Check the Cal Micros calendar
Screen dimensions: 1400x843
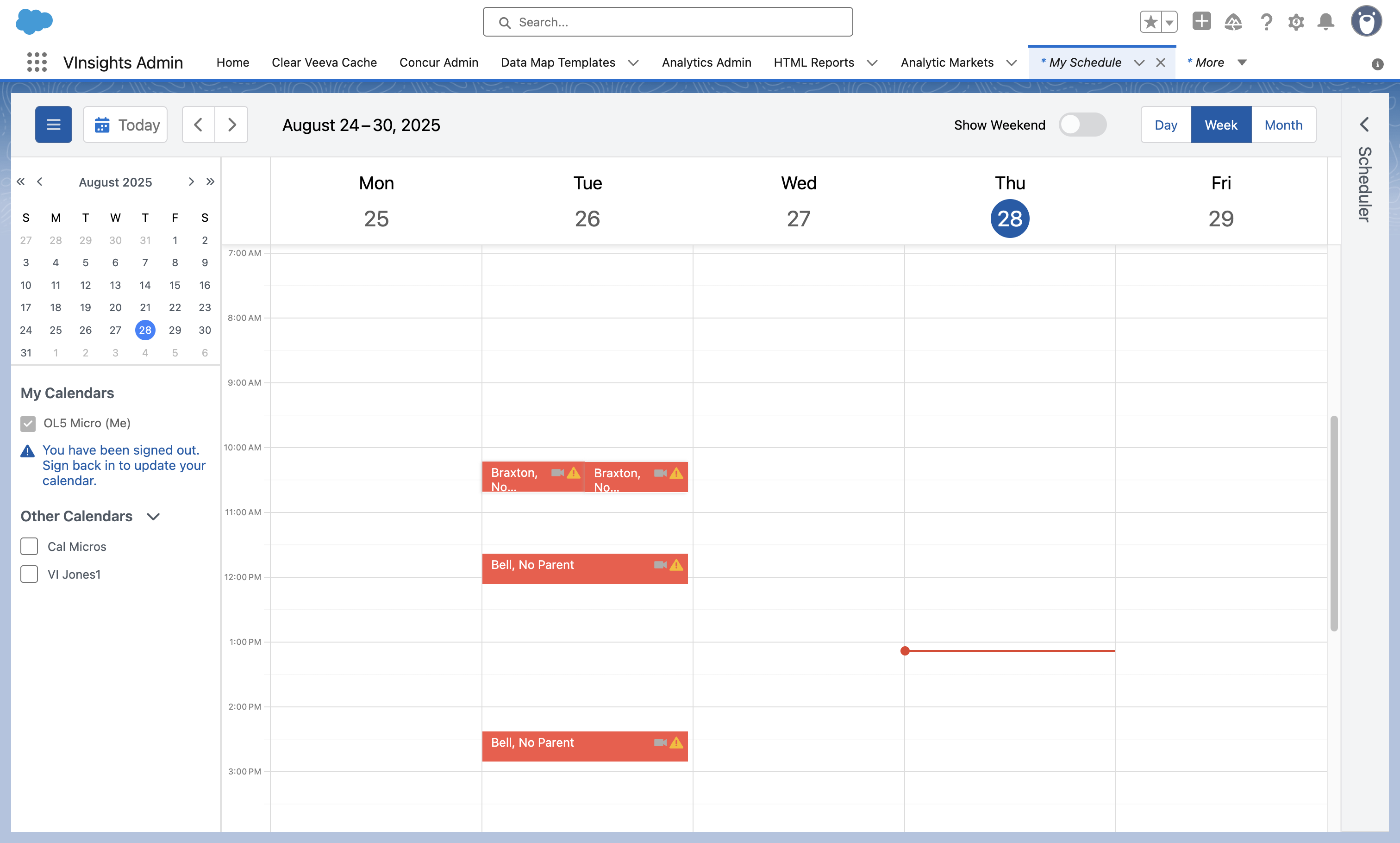point(28,546)
